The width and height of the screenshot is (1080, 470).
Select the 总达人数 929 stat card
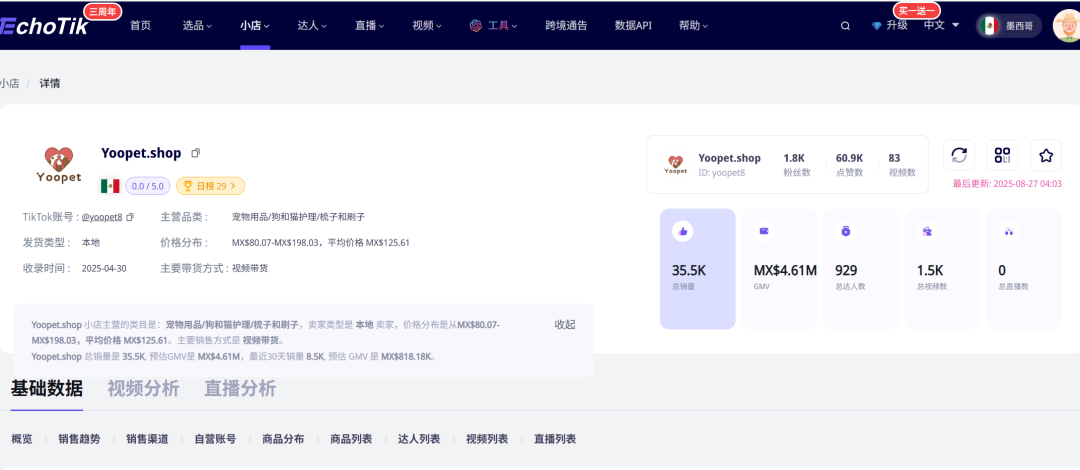860,268
